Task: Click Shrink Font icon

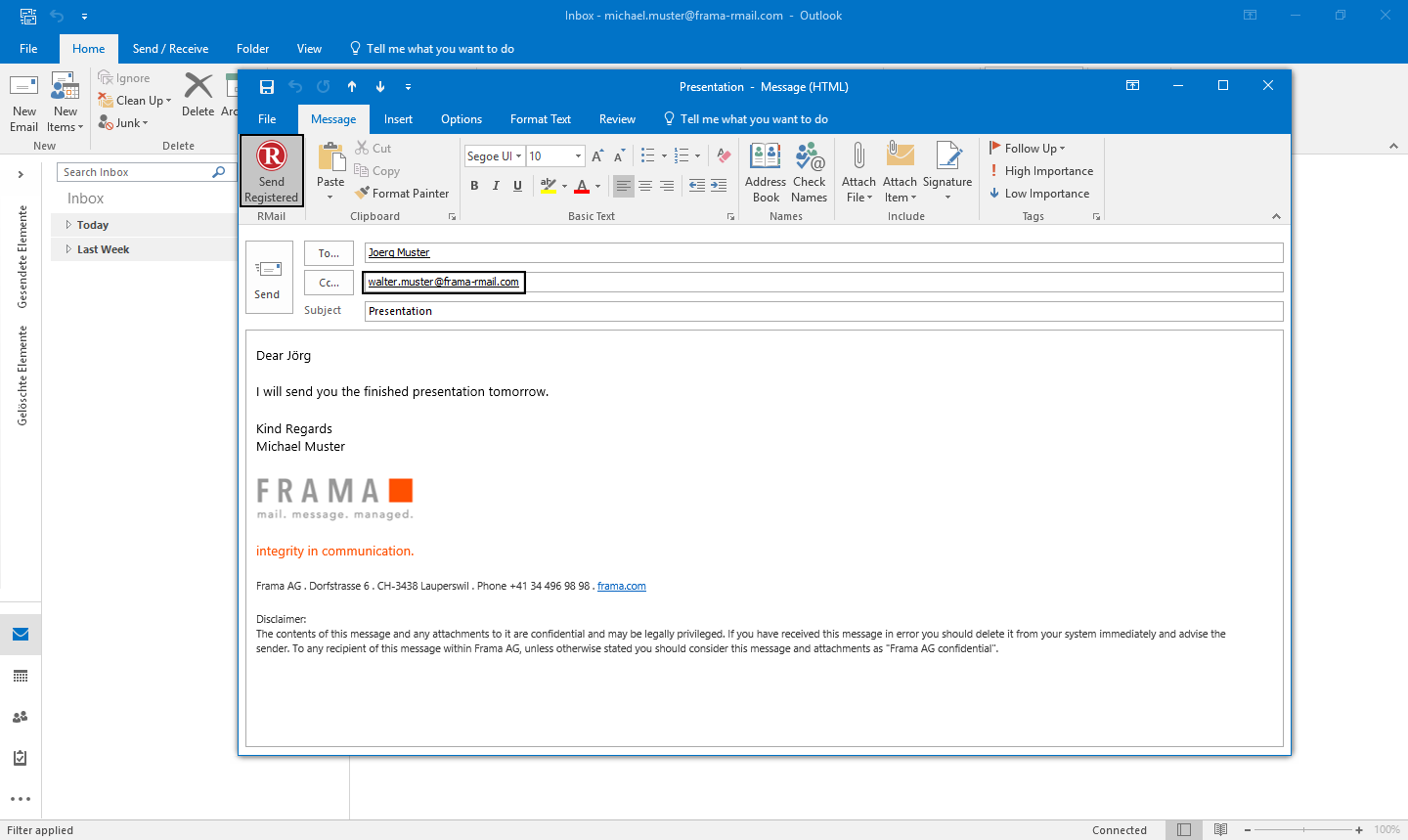Action: pos(619,155)
